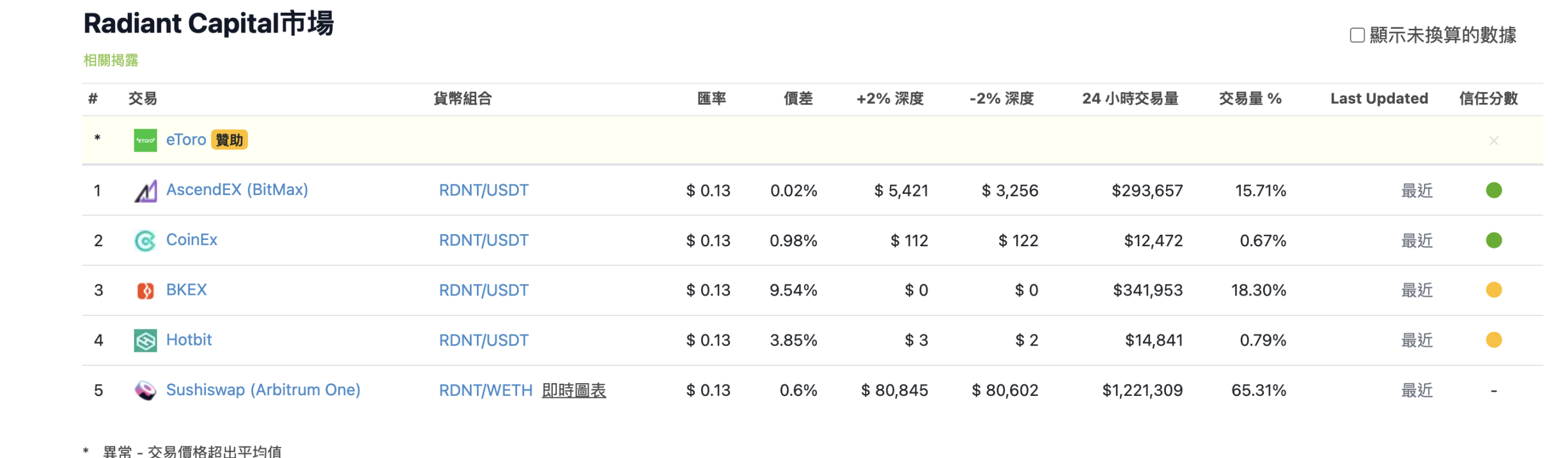1568x458 pixels.
Task: Sort by 交易量 % column header
Action: coord(1250,99)
